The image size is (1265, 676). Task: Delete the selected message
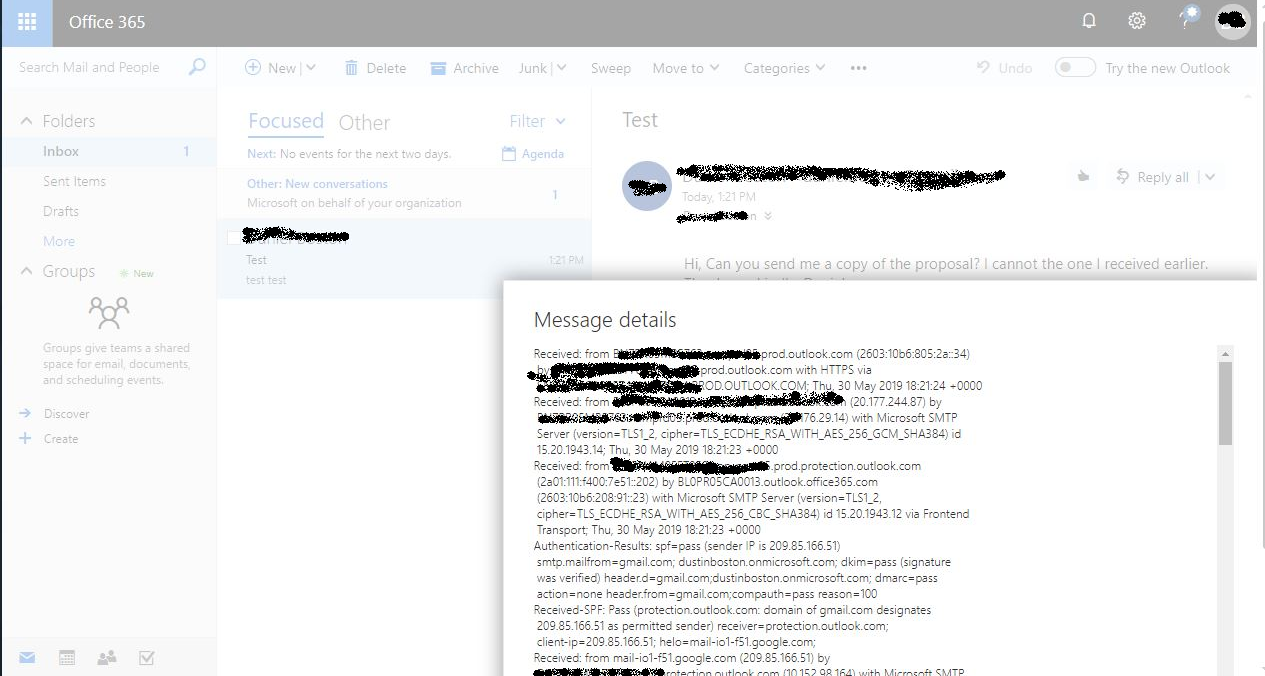(376, 68)
